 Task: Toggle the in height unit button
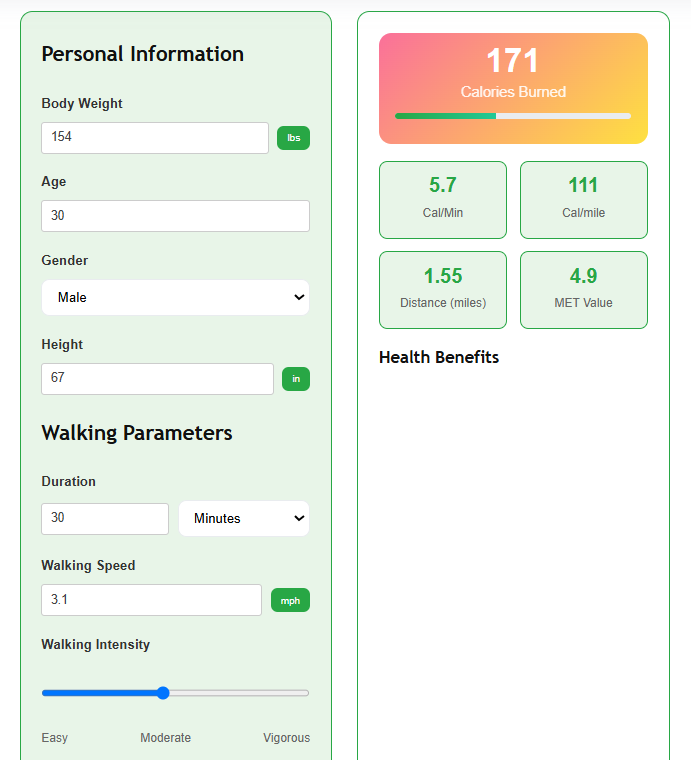296,379
